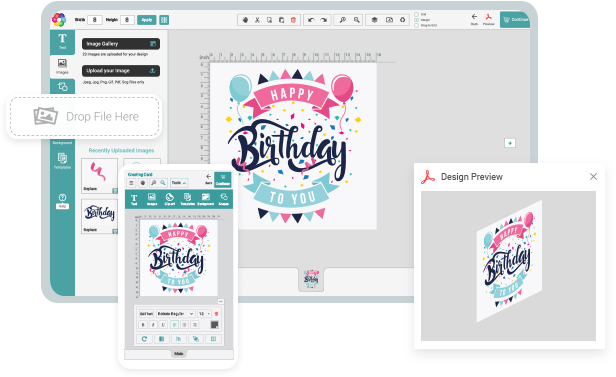Align text left in mobile panel
This screenshot has height=377, width=616.
coord(174,324)
